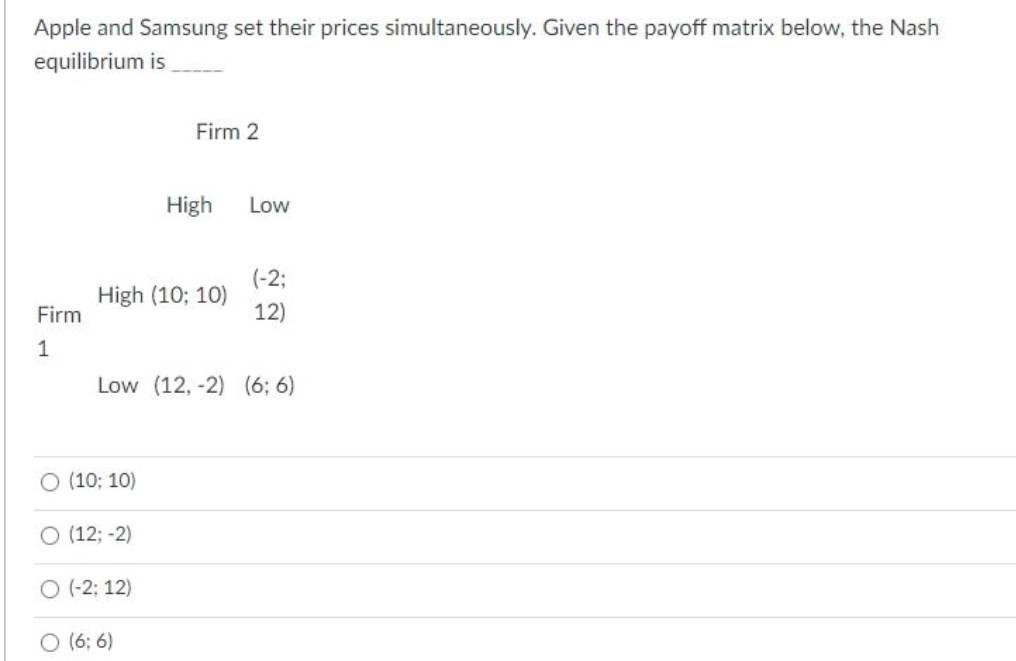
Task: Mark the second answer option as selected
Action: [49, 535]
